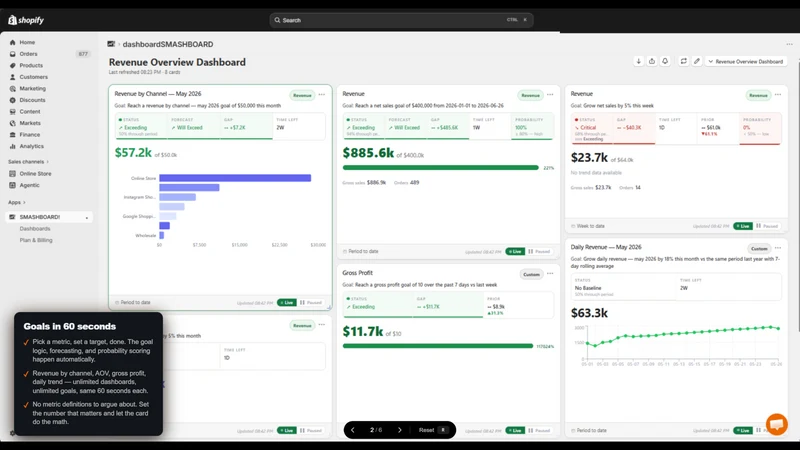Click Revenue tag on $23.7k card
Image resolution: width=800 pixels, height=450 pixels.
[758, 95]
